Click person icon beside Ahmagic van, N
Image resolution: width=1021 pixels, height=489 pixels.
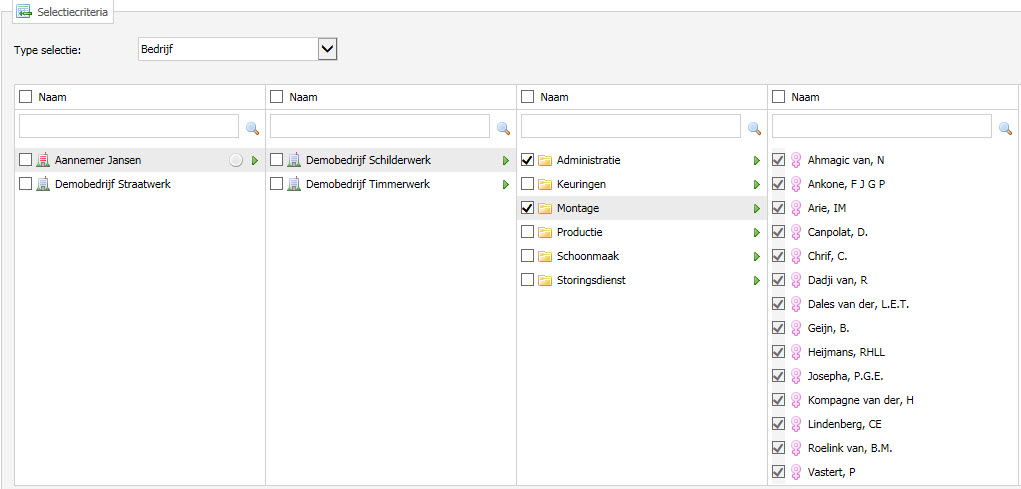[795, 160]
